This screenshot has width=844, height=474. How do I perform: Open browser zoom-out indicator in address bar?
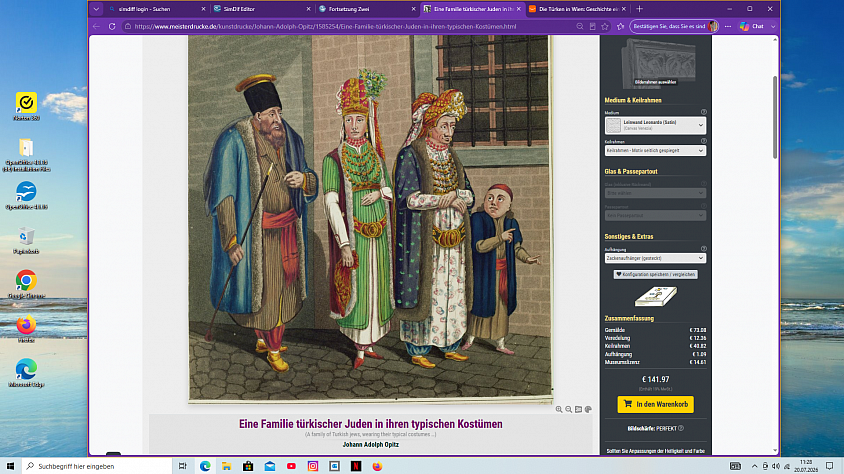pyautogui.click(x=580, y=26)
